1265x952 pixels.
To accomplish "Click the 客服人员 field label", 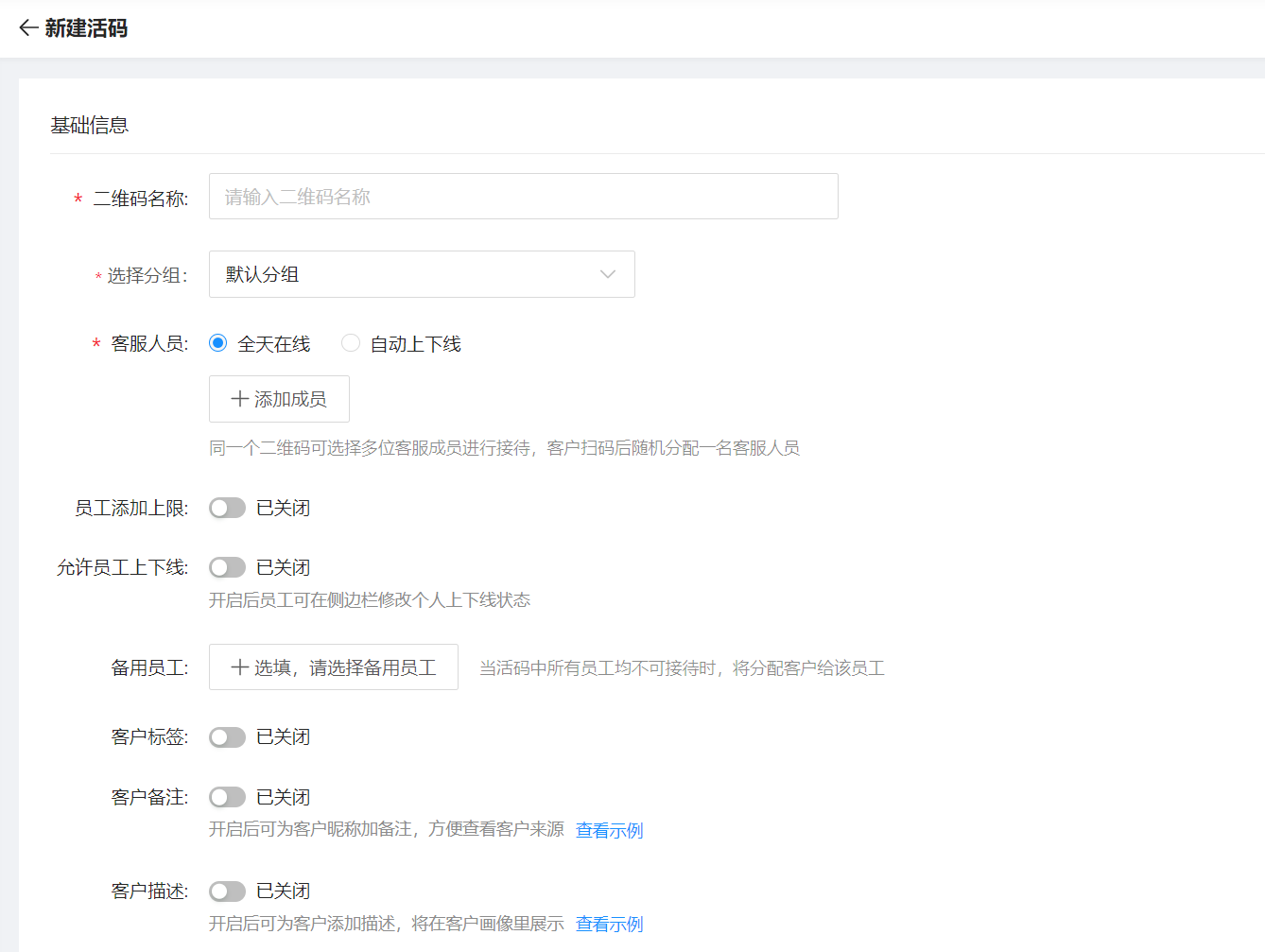I will [149, 343].
